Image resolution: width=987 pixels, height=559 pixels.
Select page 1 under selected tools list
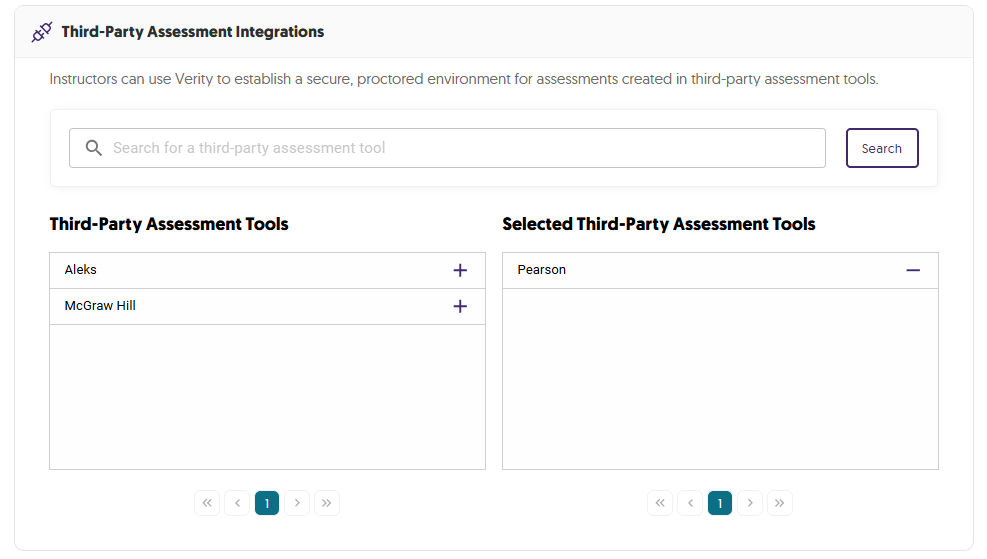[x=720, y=503]
